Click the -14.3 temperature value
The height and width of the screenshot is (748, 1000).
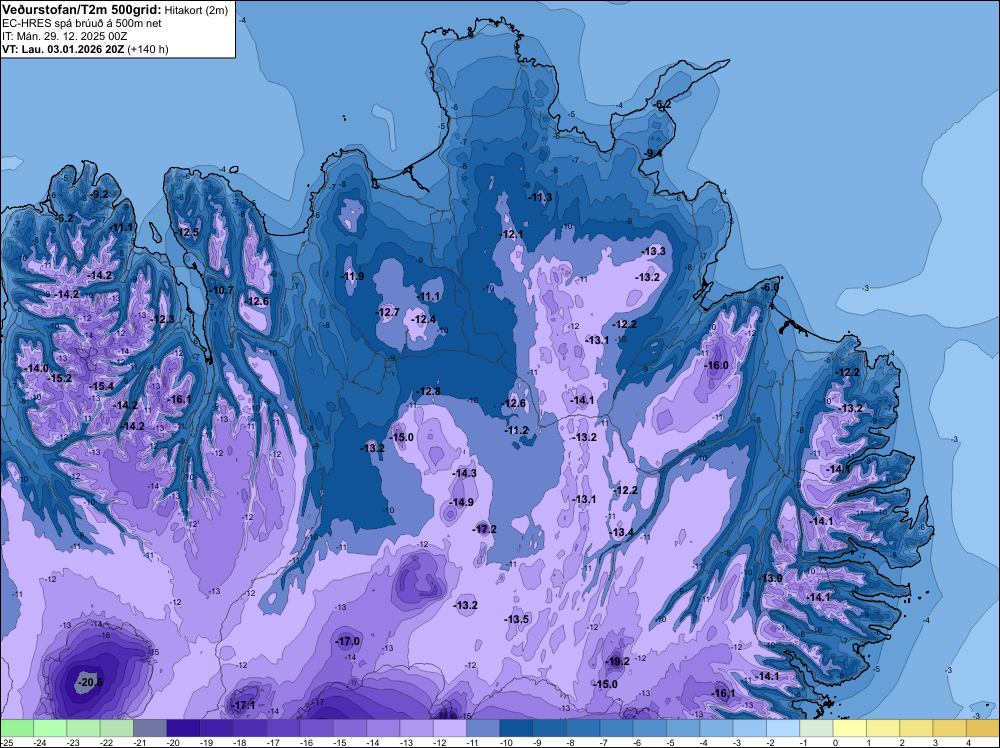464,473
